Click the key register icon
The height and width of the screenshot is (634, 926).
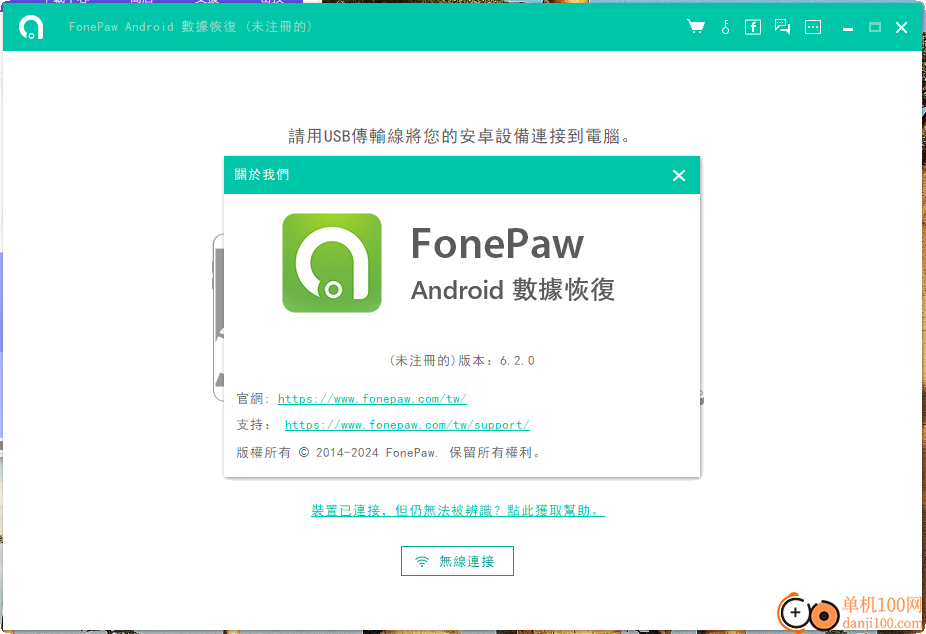pos(725,27)
